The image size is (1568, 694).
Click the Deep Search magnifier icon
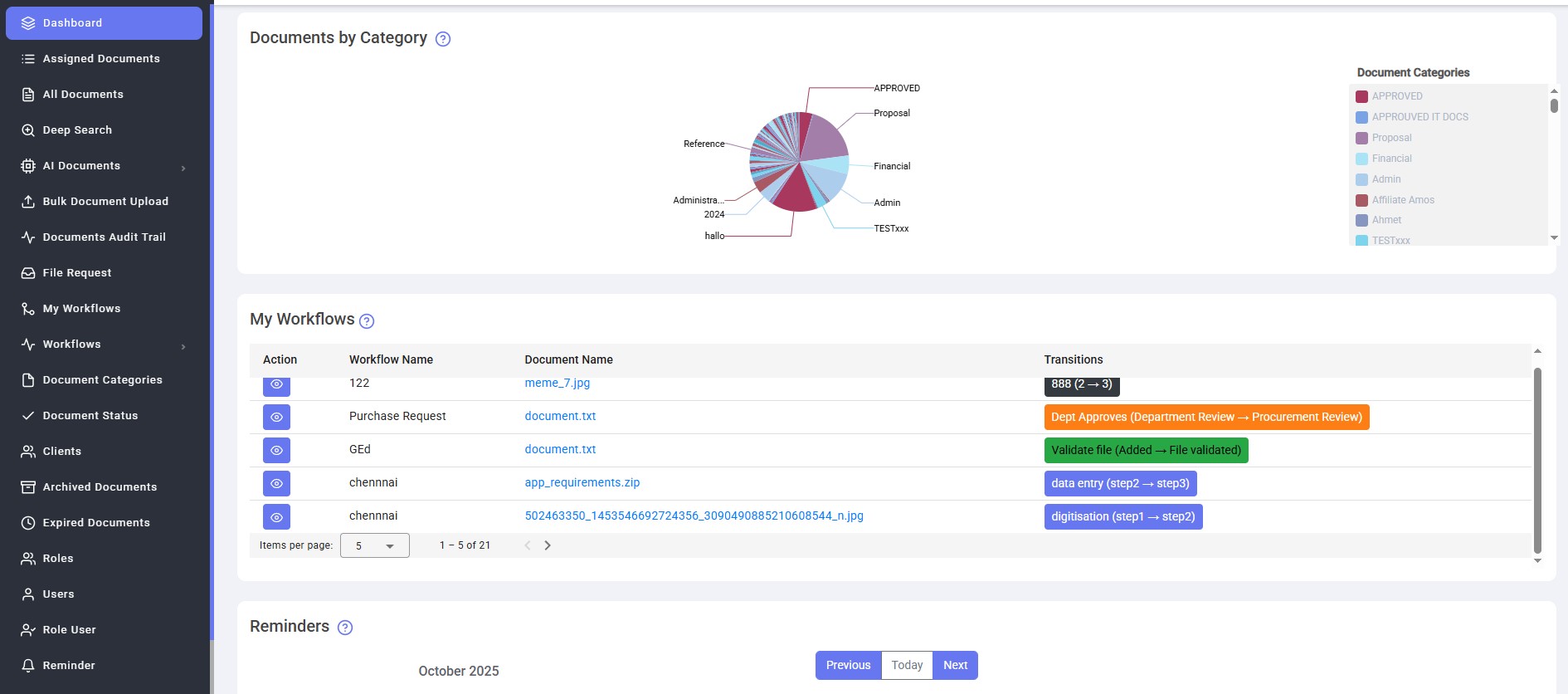(x=28, y=130)
